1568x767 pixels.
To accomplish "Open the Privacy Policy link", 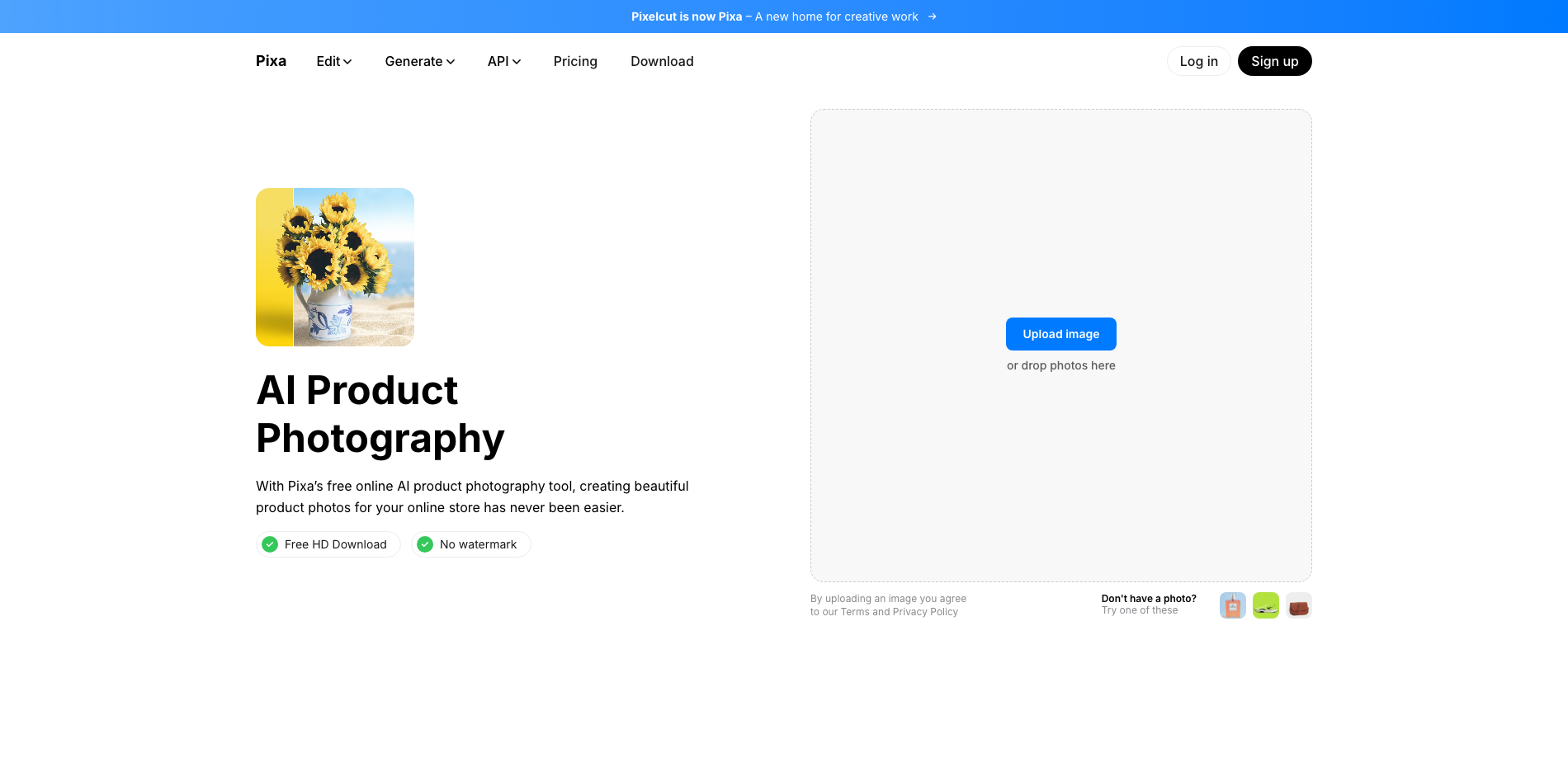I will tap(925, 612).
